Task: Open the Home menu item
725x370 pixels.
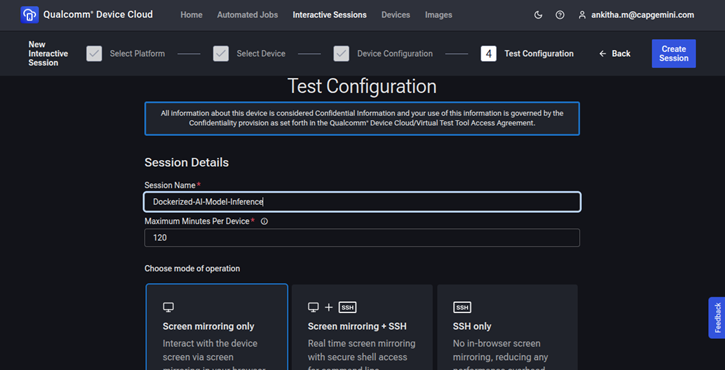Action: [x=191, y=15]
